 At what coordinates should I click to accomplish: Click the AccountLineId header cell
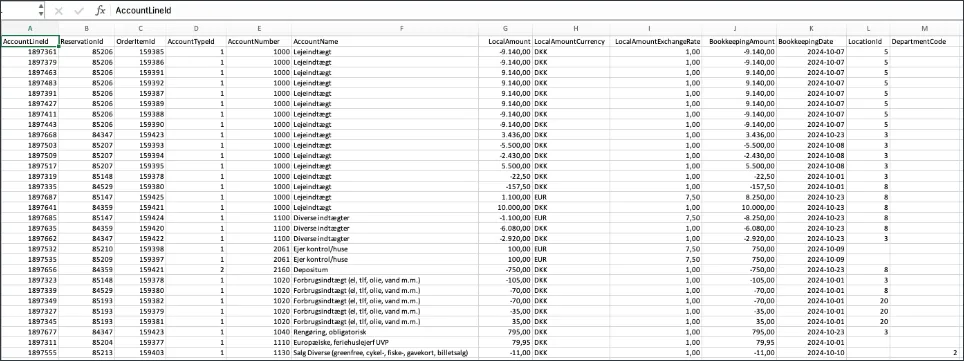coord(30,41)
